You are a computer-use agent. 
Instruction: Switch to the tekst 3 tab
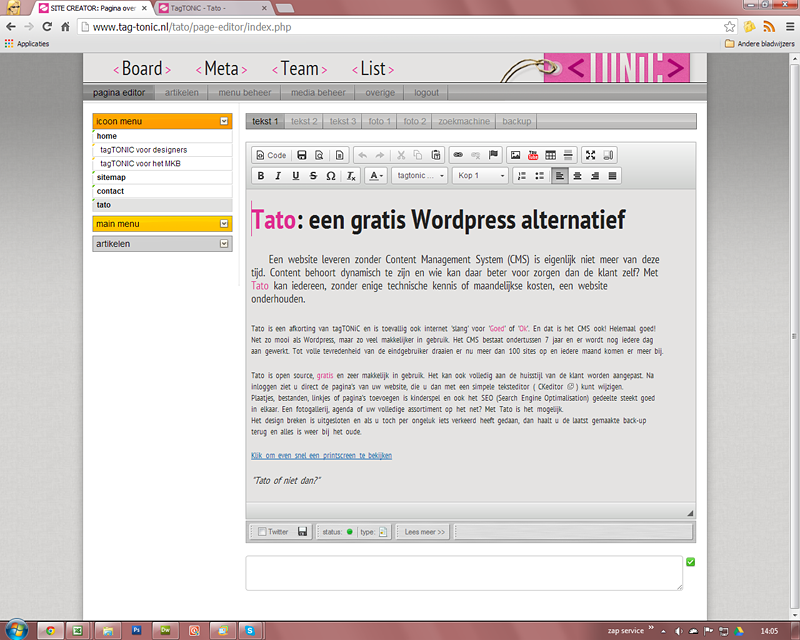(343, 121)
